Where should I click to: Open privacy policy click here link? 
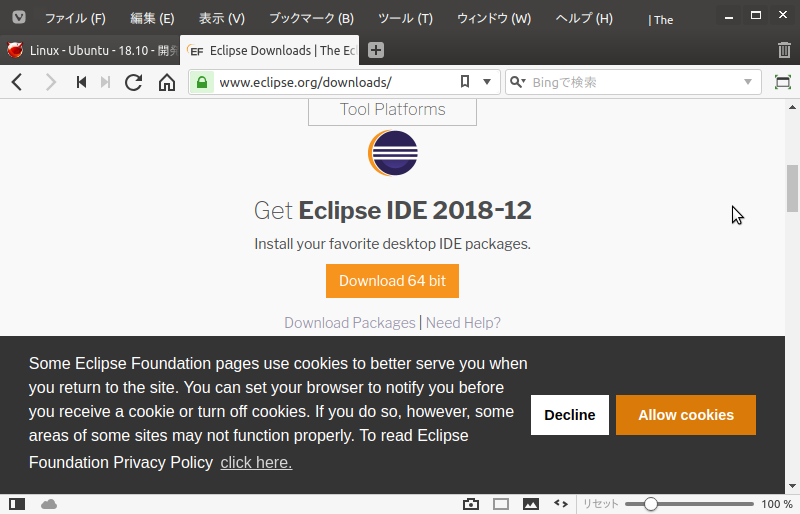[x=256, y=462]
